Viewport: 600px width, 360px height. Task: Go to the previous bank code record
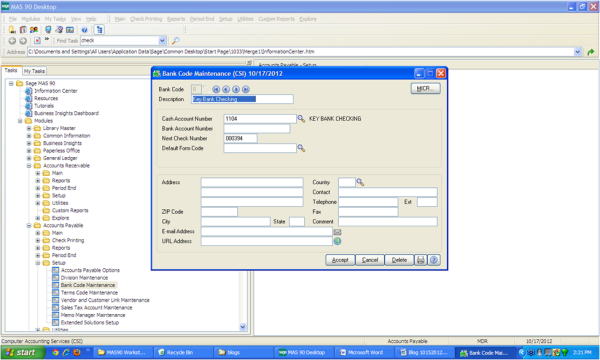click(226, 90)
